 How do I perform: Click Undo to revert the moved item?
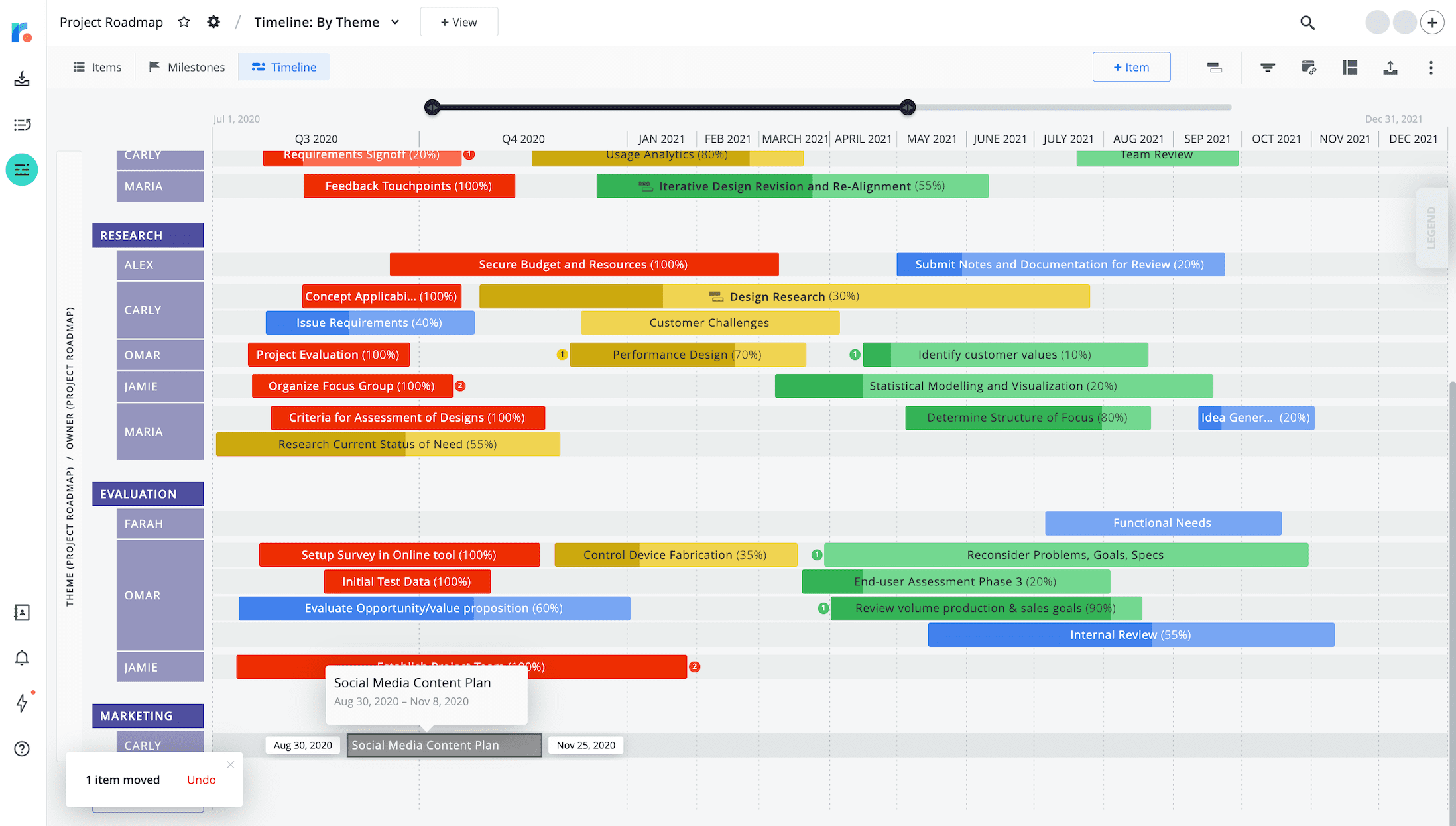point(201,779)
